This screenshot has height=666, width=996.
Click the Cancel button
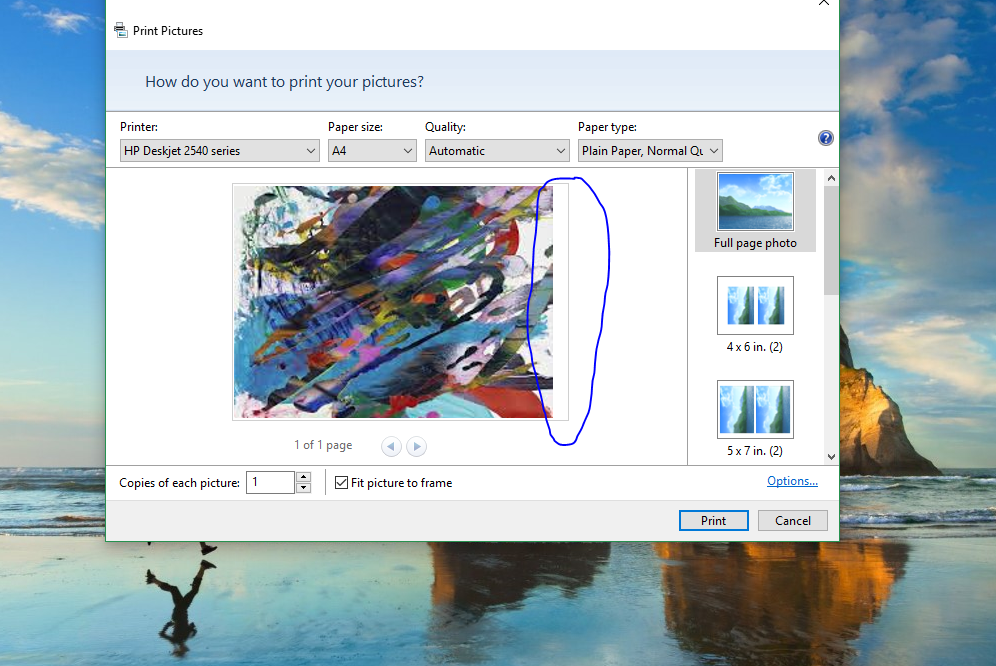pos(793,520)
